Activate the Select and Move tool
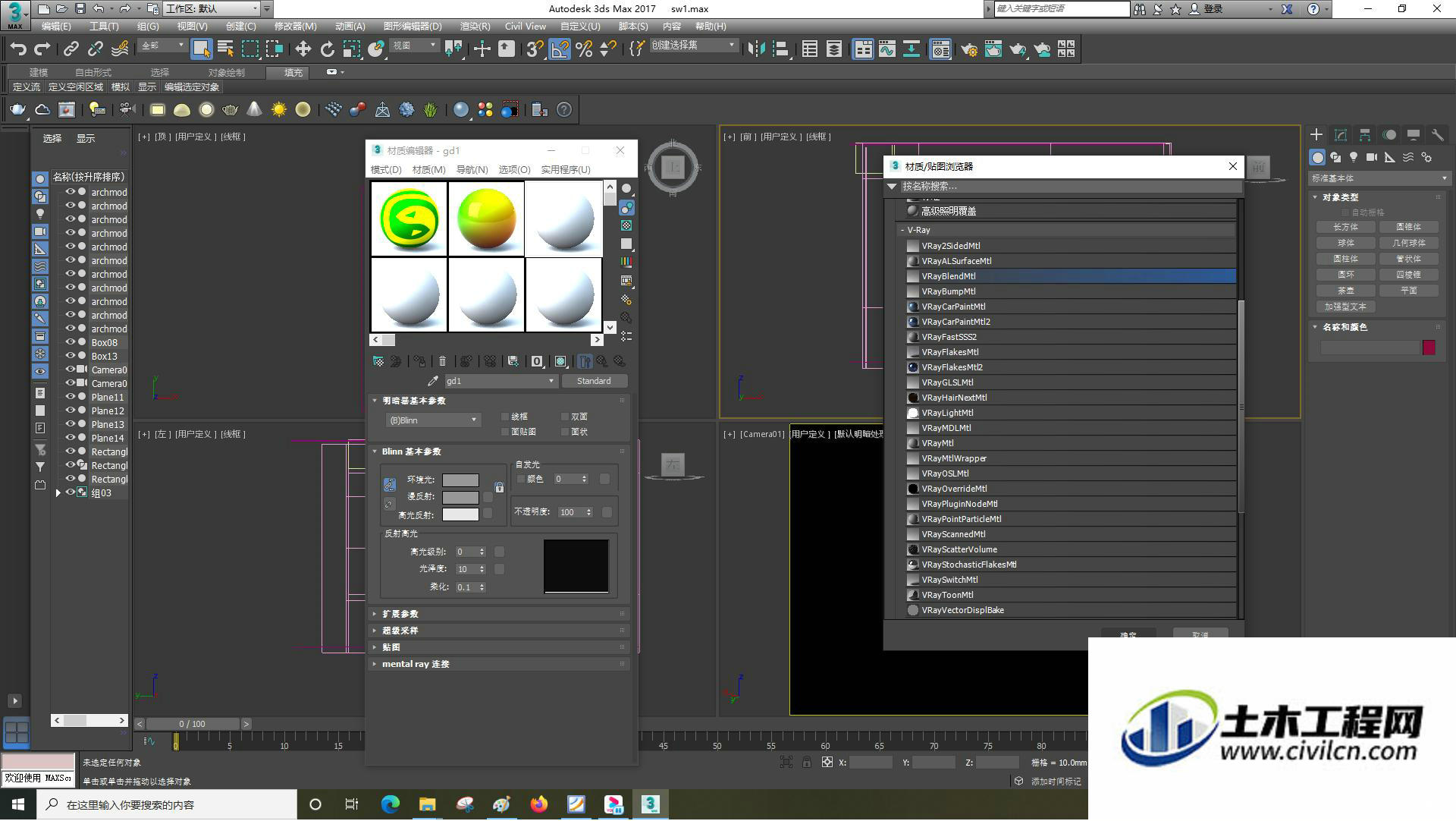Image resolution: width=1456 pixels, height=821 pixels. click(x=303, y=49)
